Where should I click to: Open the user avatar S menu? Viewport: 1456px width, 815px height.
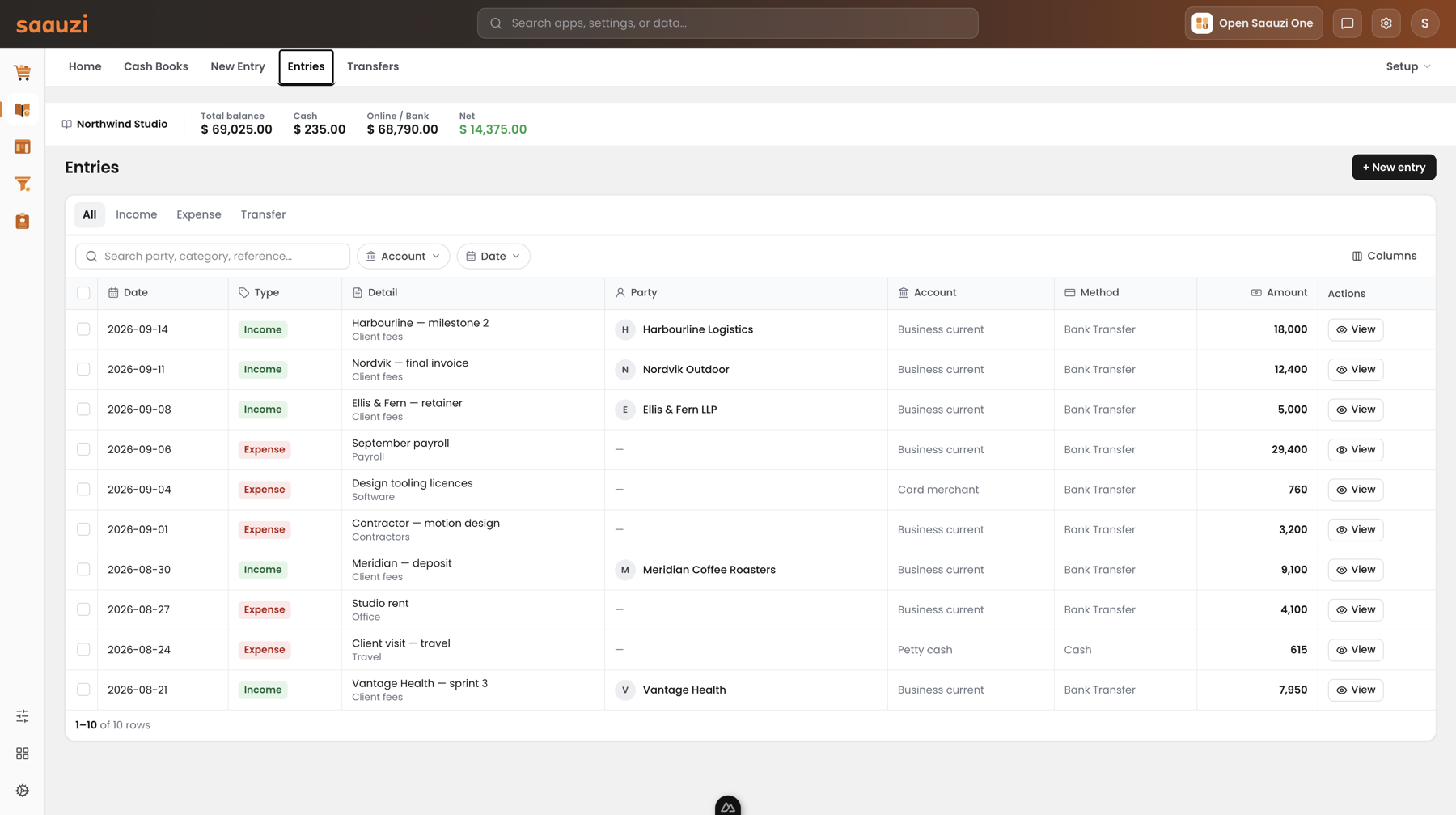click(x=1425, y=23)
